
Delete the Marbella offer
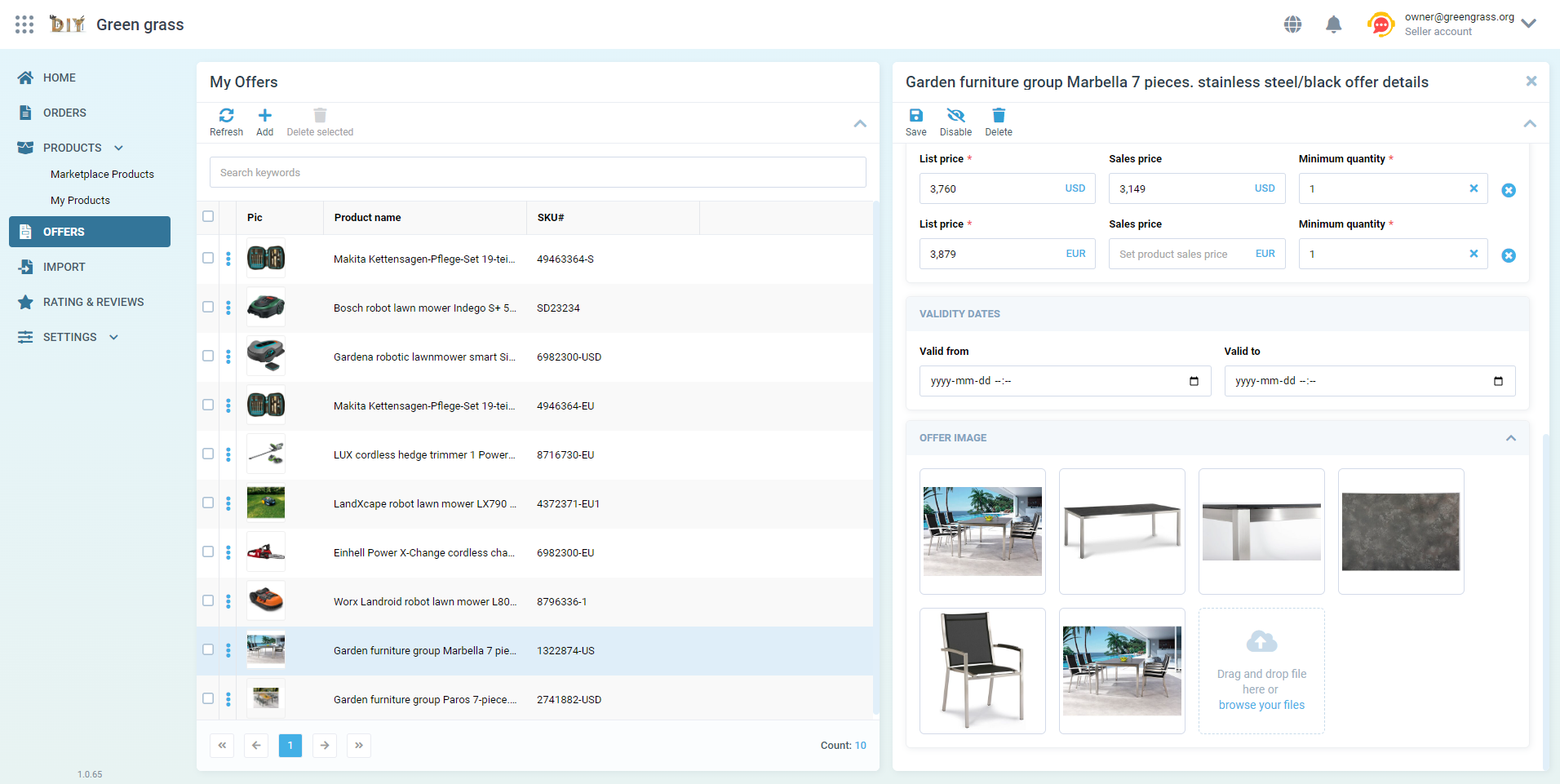pyautogui.click(x=999, y=122)
